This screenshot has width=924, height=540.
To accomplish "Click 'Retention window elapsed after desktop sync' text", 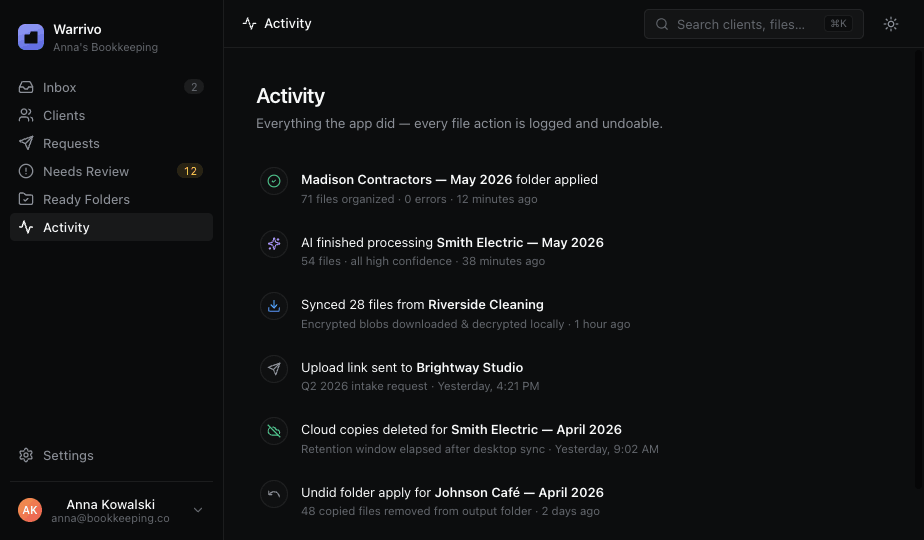I will tap(423, 449).
